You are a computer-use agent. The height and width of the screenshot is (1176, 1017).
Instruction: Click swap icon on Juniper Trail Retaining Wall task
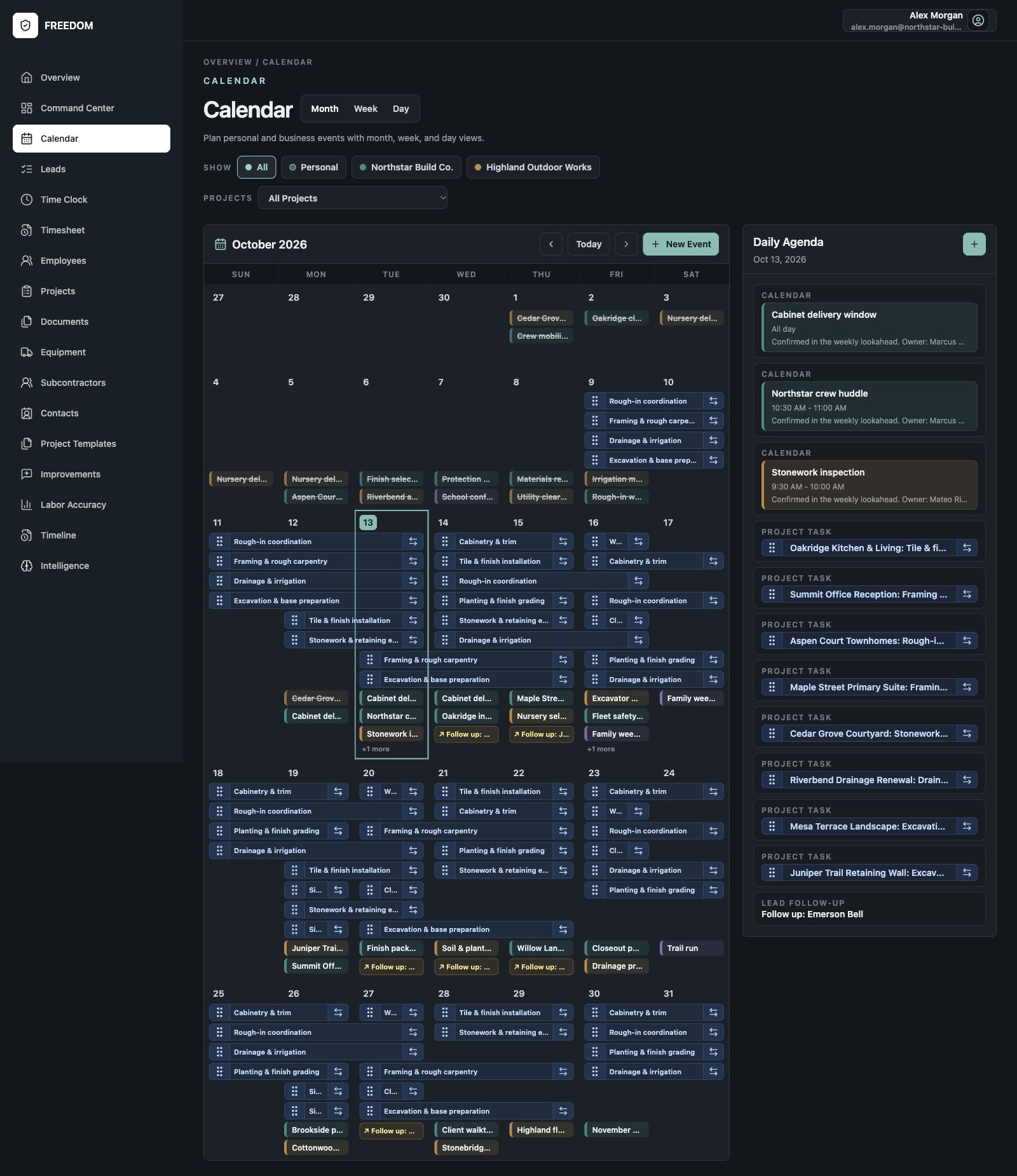point(967,873)
